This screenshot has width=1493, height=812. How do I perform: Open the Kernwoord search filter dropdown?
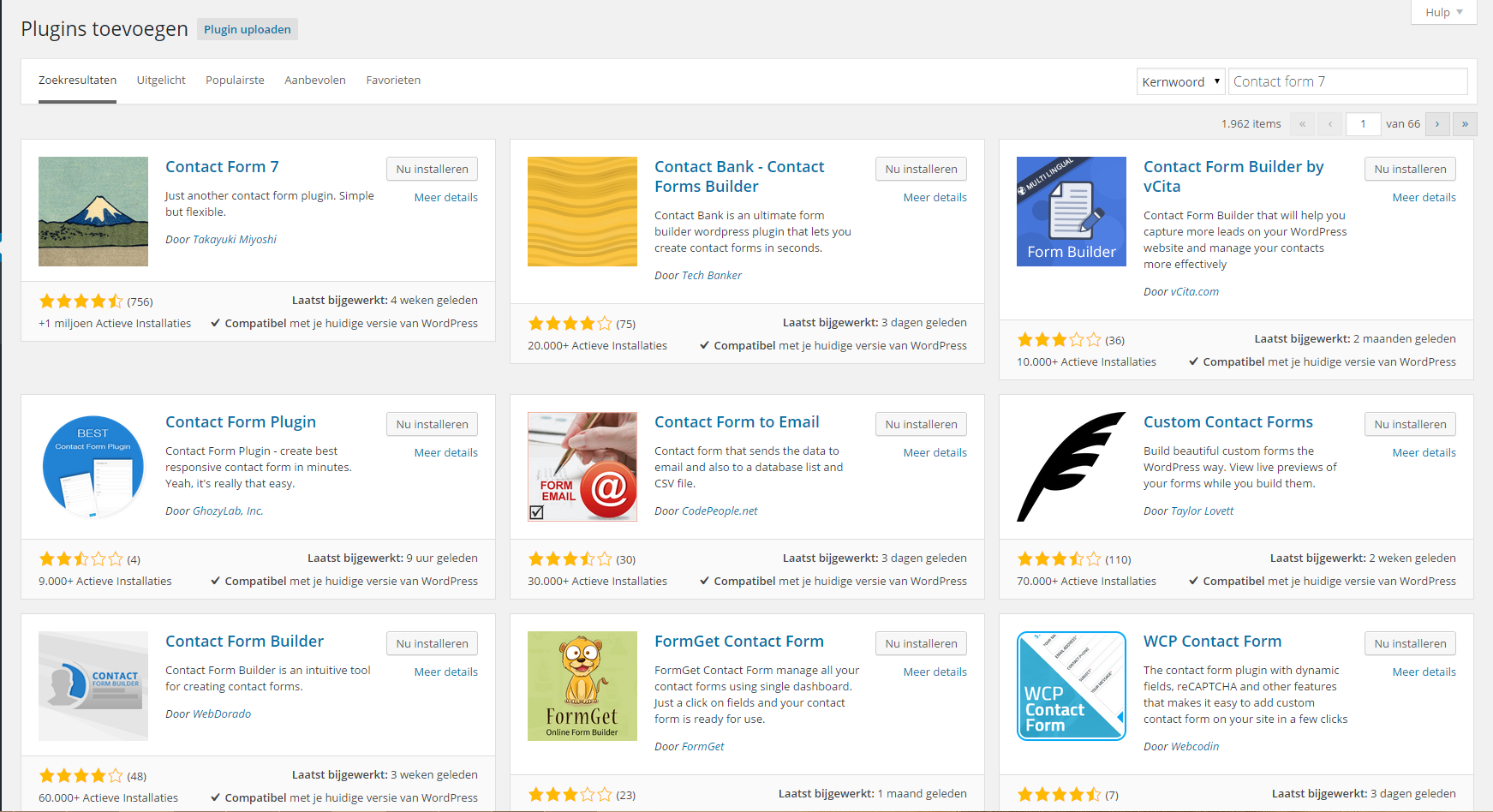tap(1180, 81)
